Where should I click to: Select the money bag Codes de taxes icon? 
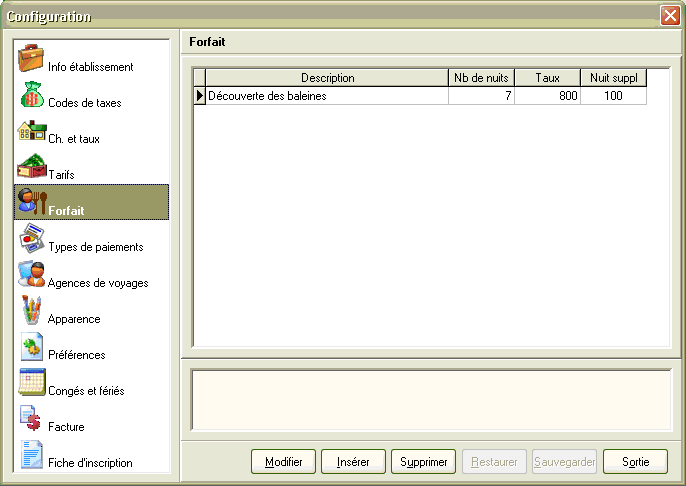(x=31, y=94)
